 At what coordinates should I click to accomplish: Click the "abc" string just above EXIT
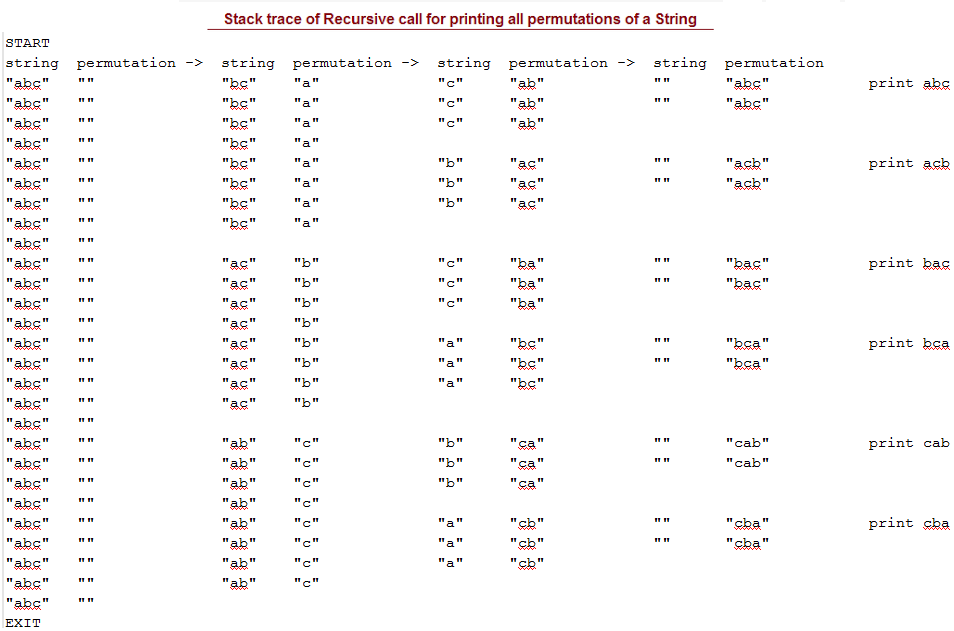point(27,603)
